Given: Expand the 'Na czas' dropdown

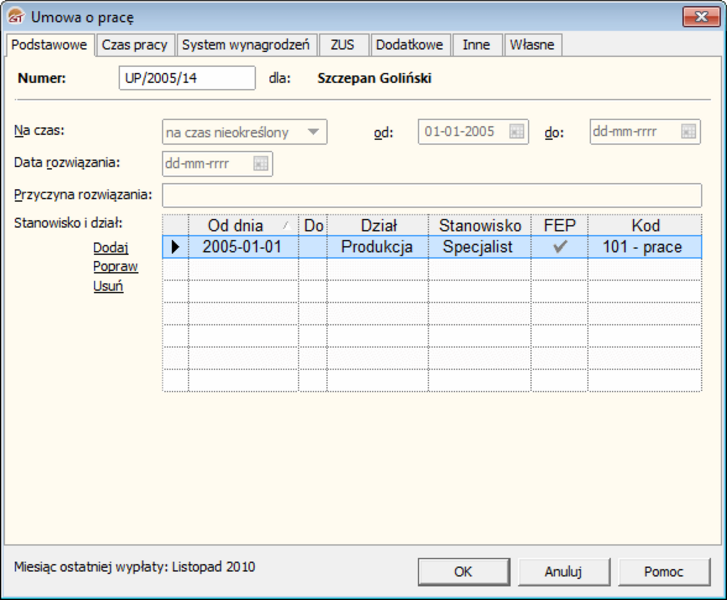Looking at the screenshot, I should [x=313, y=132].
